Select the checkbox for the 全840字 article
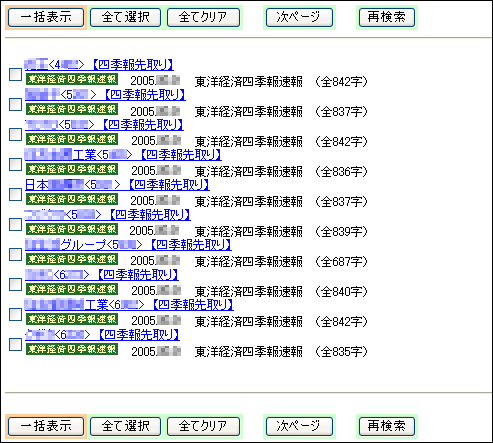The image size is (493, 443). click(x=15, y=284)
